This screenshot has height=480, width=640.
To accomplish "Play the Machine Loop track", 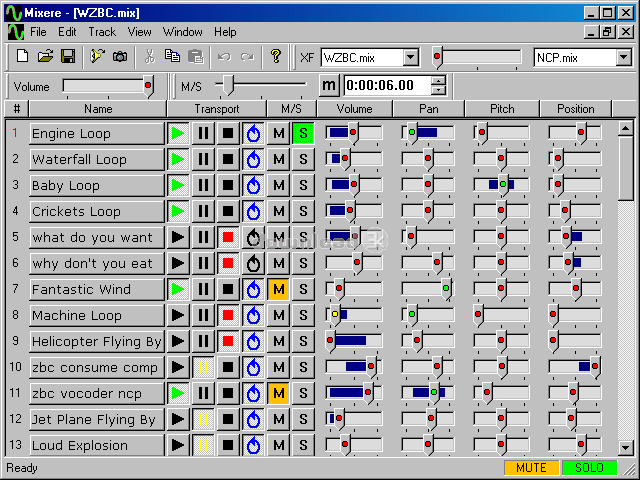I will point(178,315).
